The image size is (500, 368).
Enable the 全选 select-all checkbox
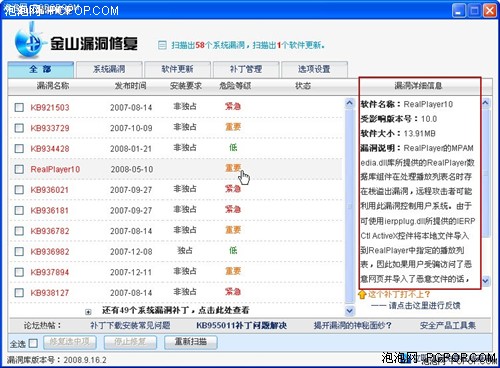pos(33,343)
